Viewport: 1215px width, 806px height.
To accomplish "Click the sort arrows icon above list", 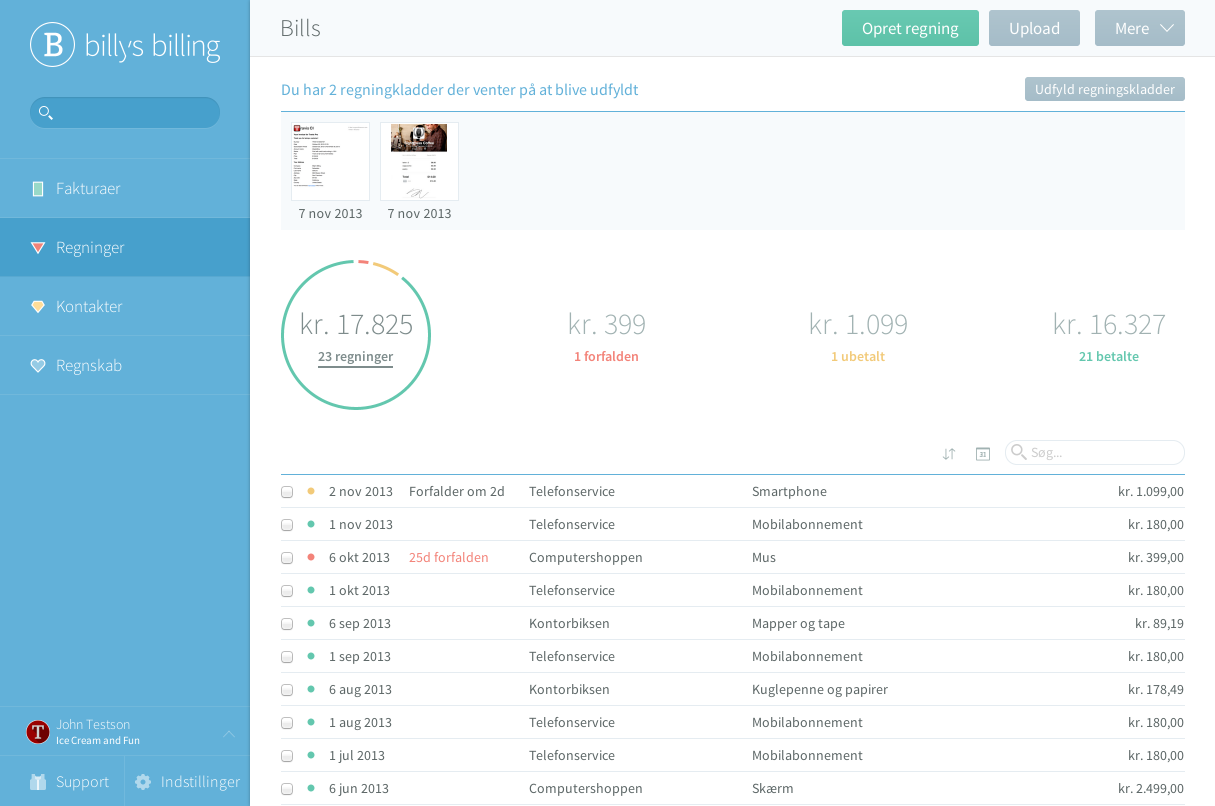I will [949, 454].
